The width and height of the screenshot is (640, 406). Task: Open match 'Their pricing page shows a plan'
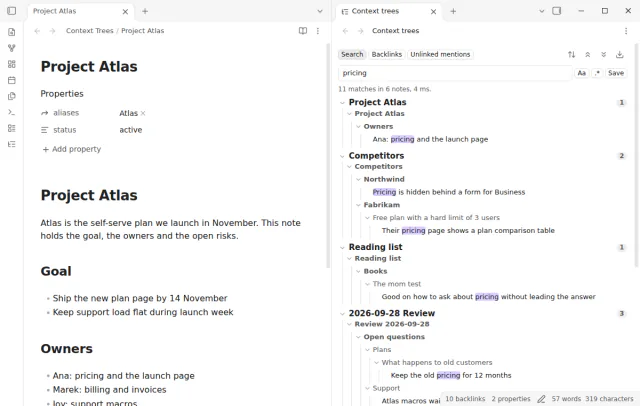click(468, 231)
